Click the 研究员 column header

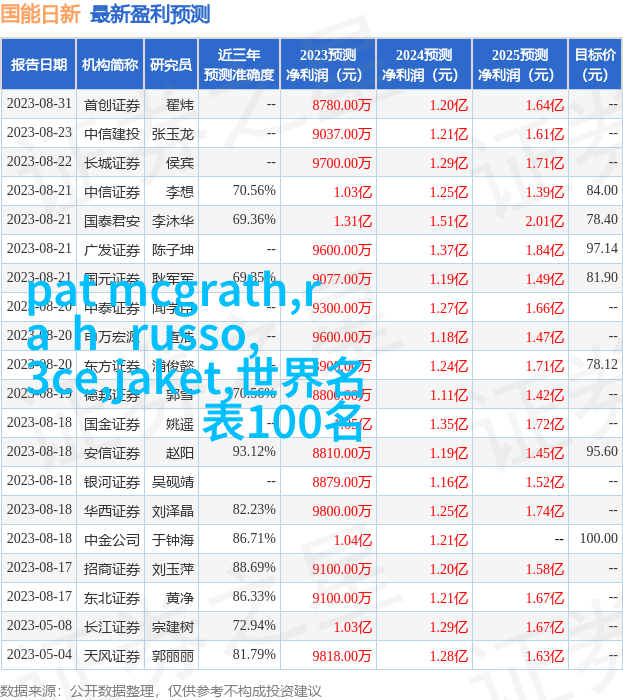(171, 65)
